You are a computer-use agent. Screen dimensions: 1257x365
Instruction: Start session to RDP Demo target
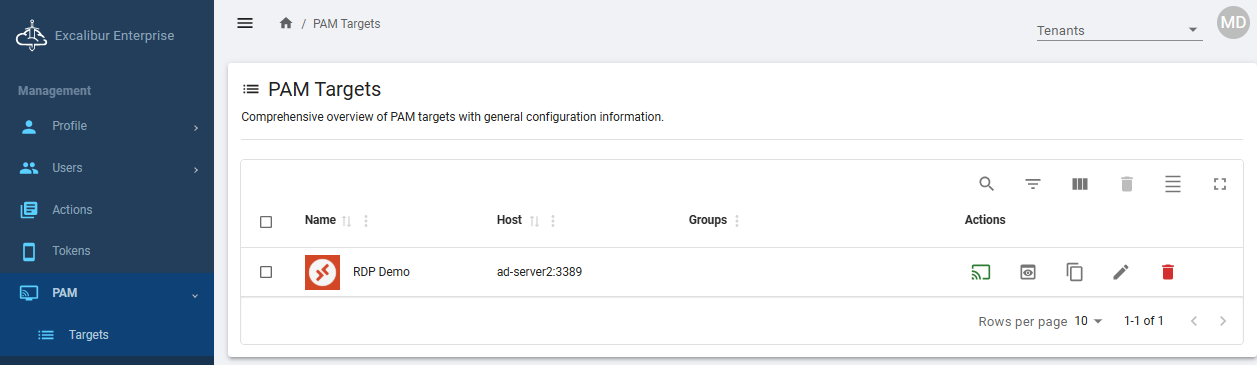tap(980, 272)
